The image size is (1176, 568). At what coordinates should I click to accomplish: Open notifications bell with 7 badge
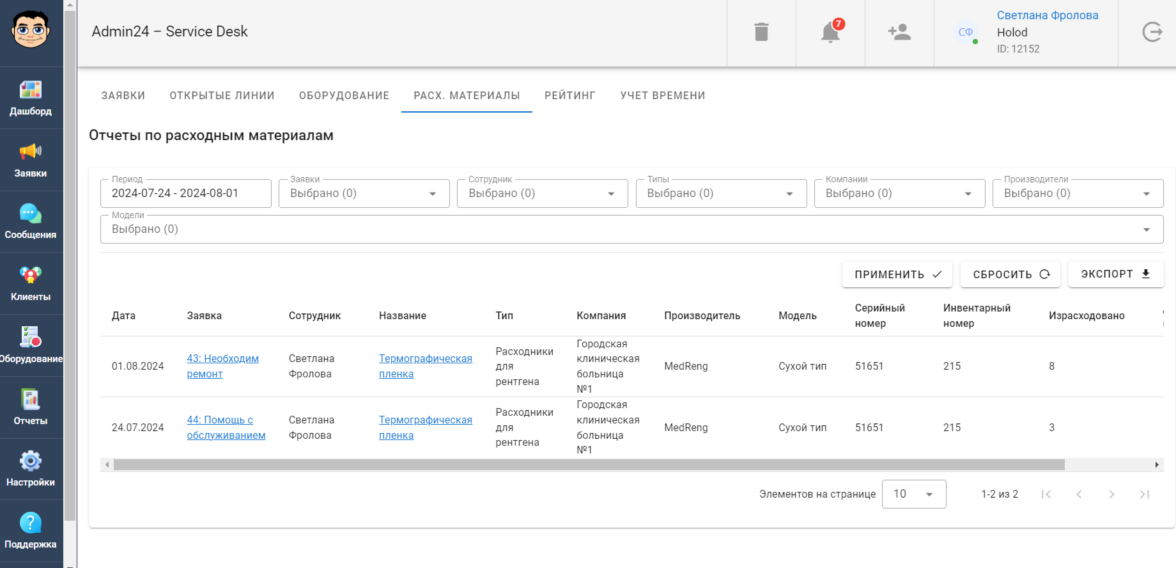[x=830, y=32]
